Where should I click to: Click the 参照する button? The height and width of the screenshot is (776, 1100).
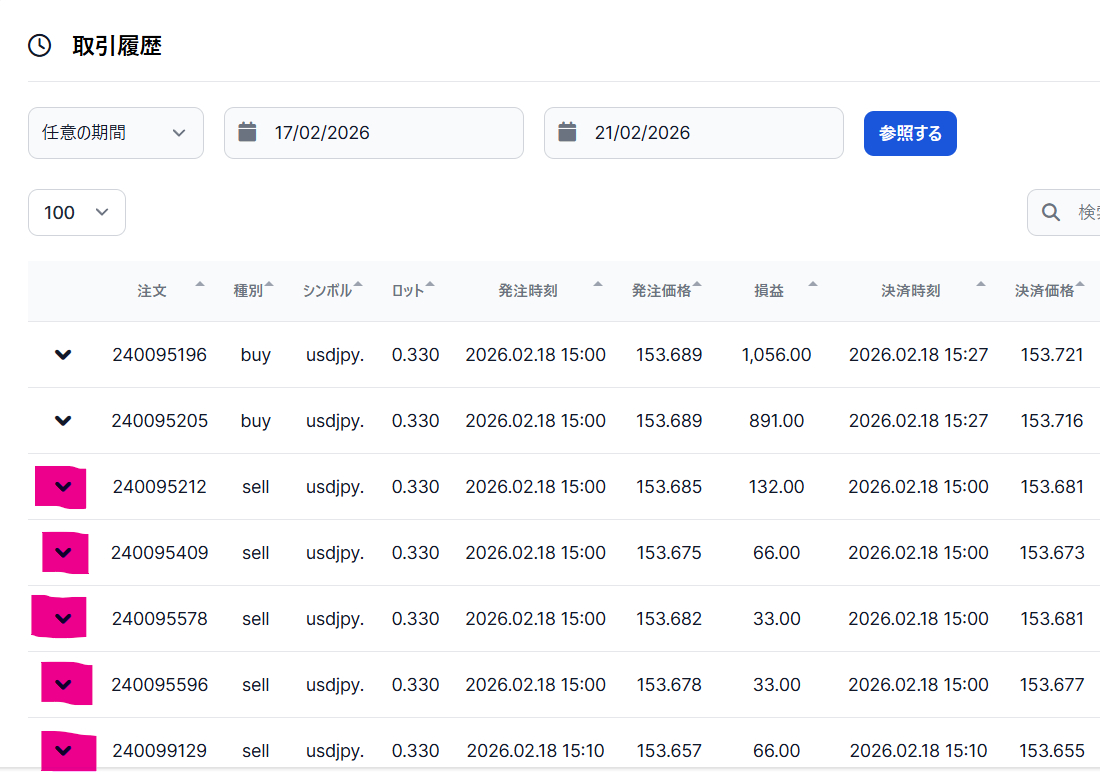910,133
